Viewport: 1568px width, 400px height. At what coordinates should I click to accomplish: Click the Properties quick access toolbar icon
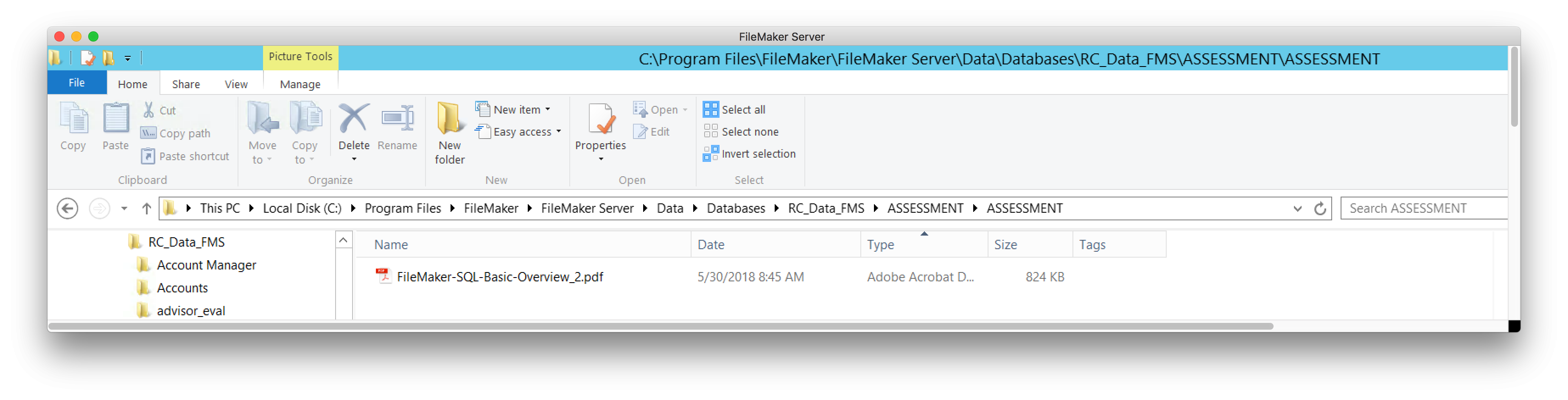pos(88,58)
